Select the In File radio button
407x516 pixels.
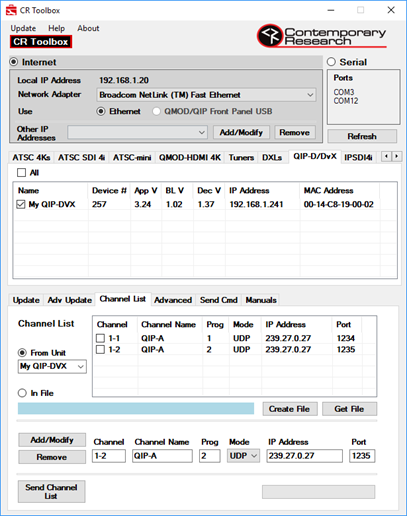tap(22, 393)
